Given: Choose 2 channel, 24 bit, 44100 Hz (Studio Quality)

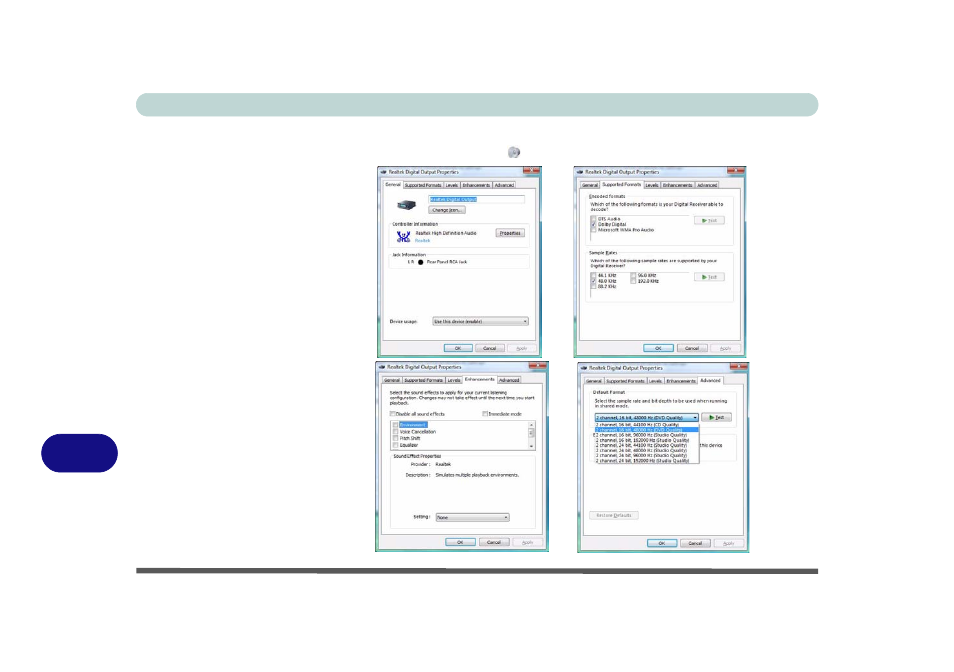Looking at the screenshot, I should click(646, 445).
